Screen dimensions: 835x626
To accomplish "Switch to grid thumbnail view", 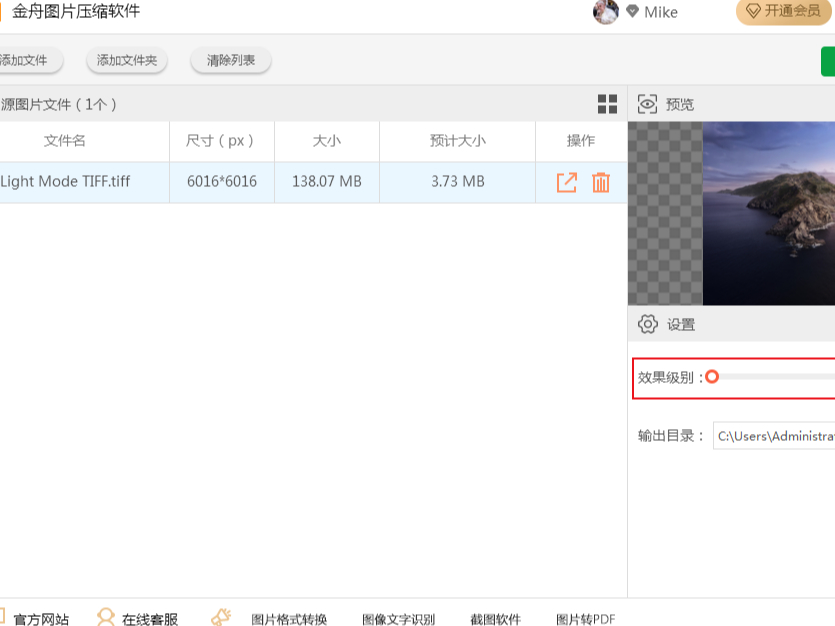I will coord(607,104).
